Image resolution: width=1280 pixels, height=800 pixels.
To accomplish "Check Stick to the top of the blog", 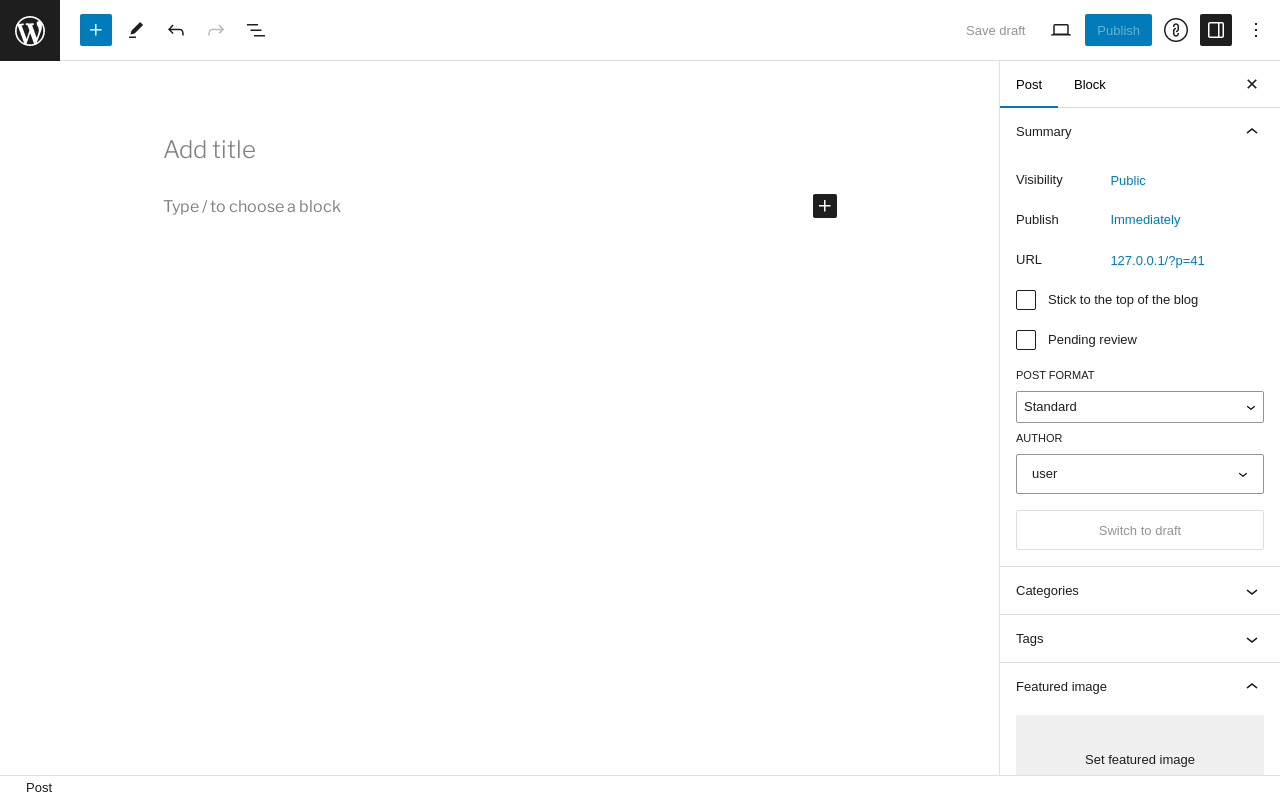I will point(1026,300).
